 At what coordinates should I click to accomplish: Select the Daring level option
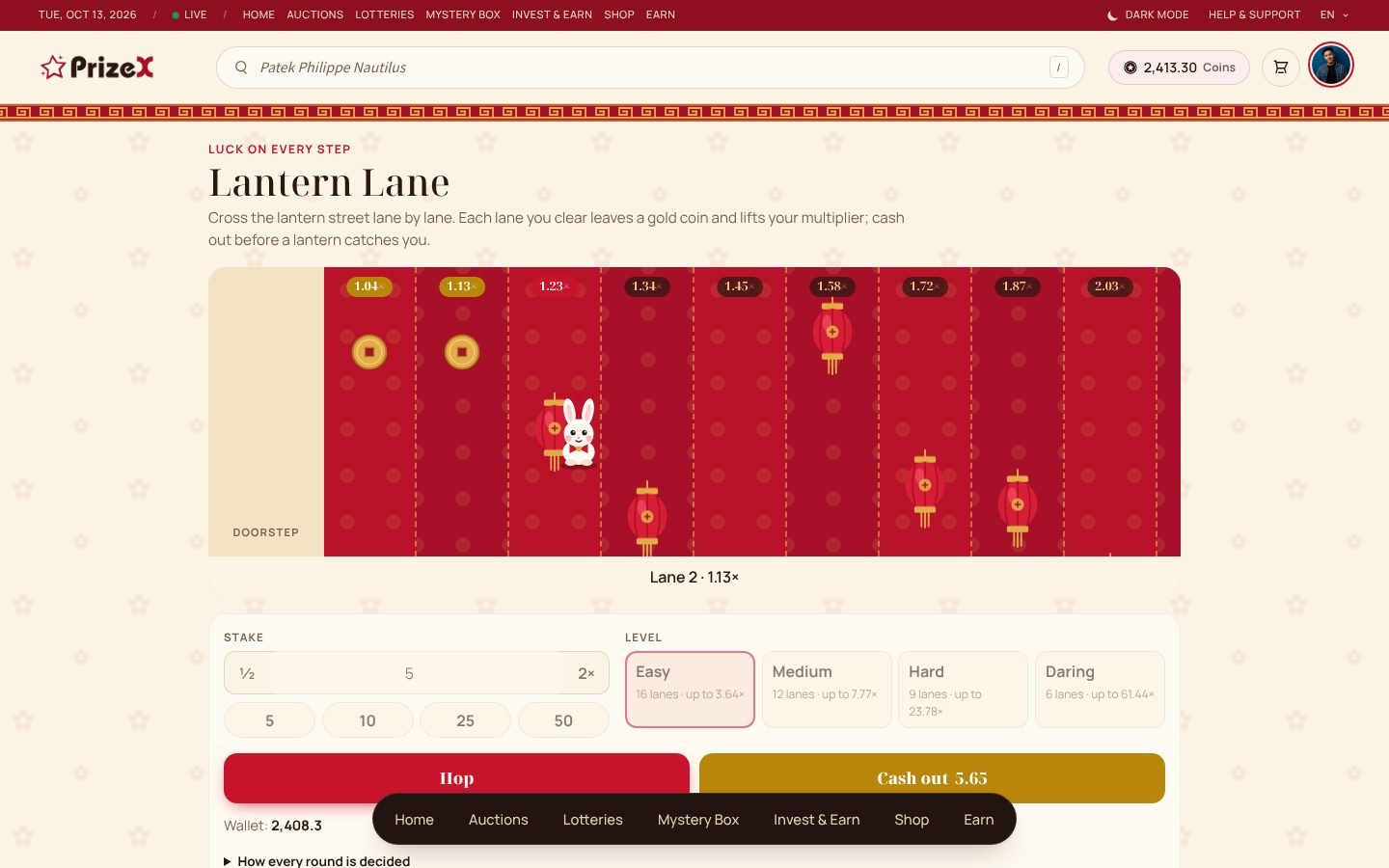point(1100,690)
